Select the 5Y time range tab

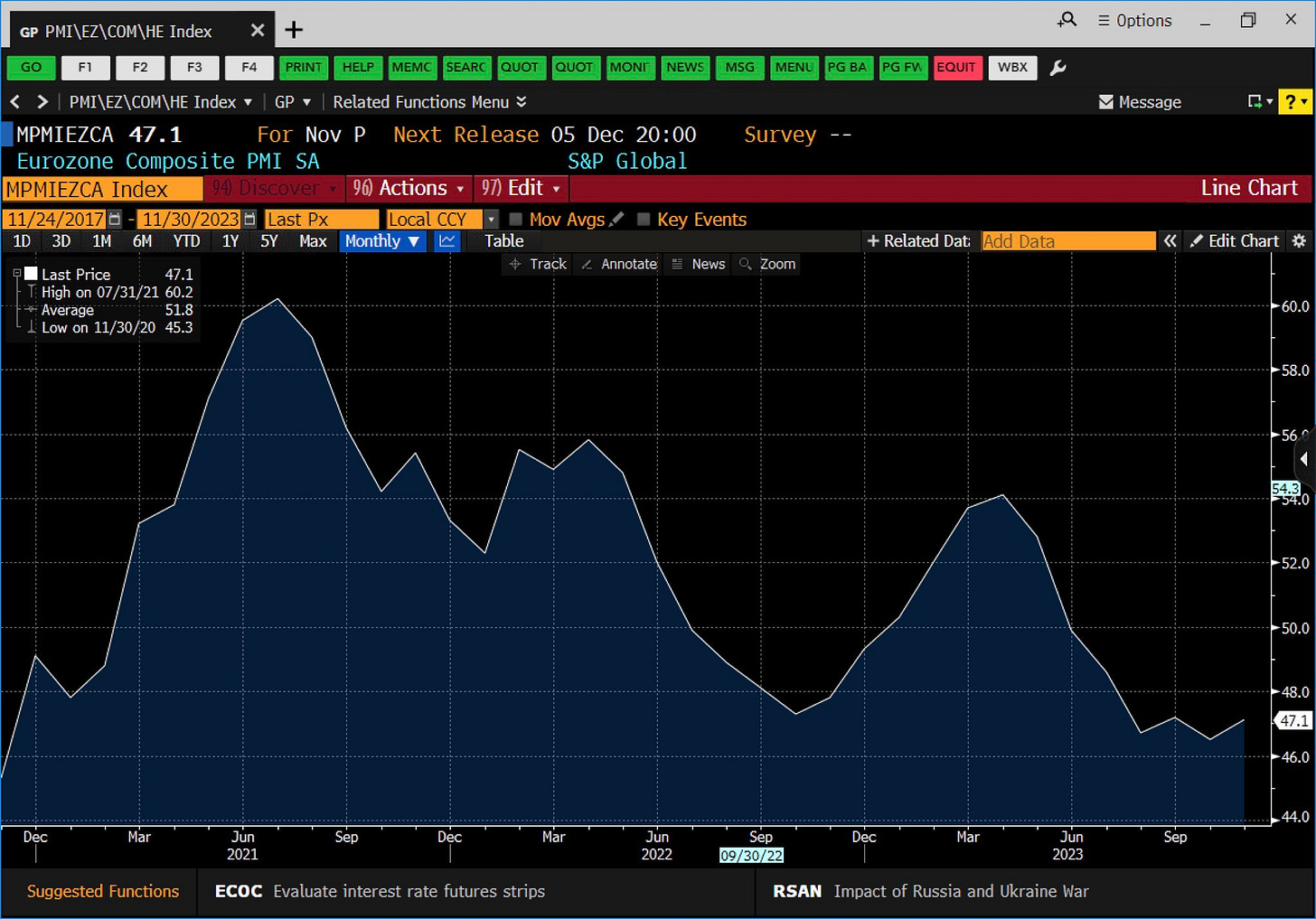[x=268, y=241]
